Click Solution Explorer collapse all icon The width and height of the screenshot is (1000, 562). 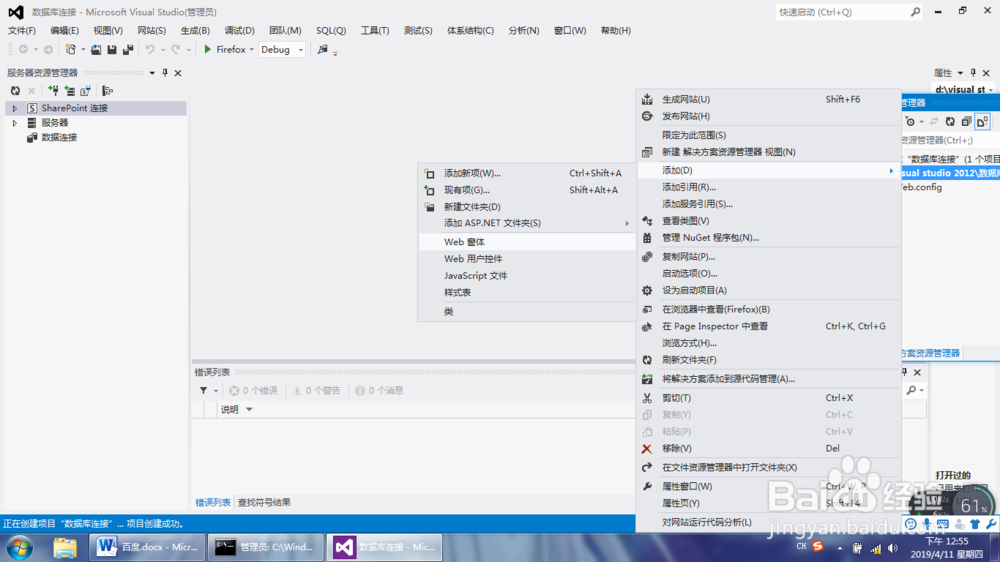click(966, 121)
